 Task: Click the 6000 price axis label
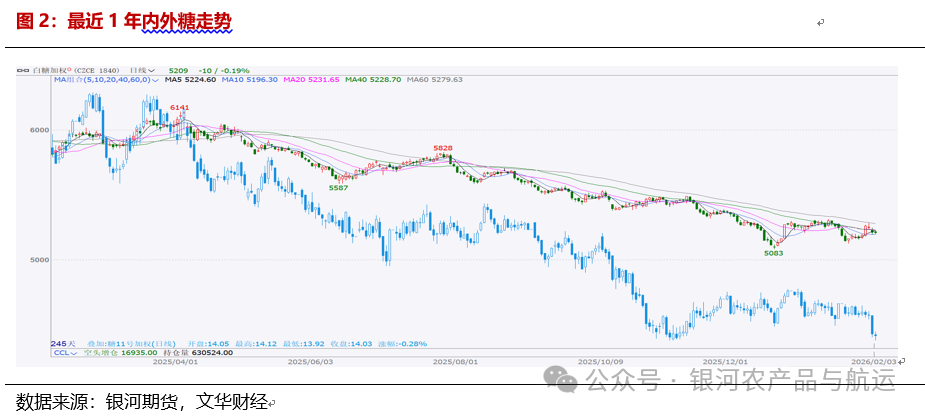38,130
